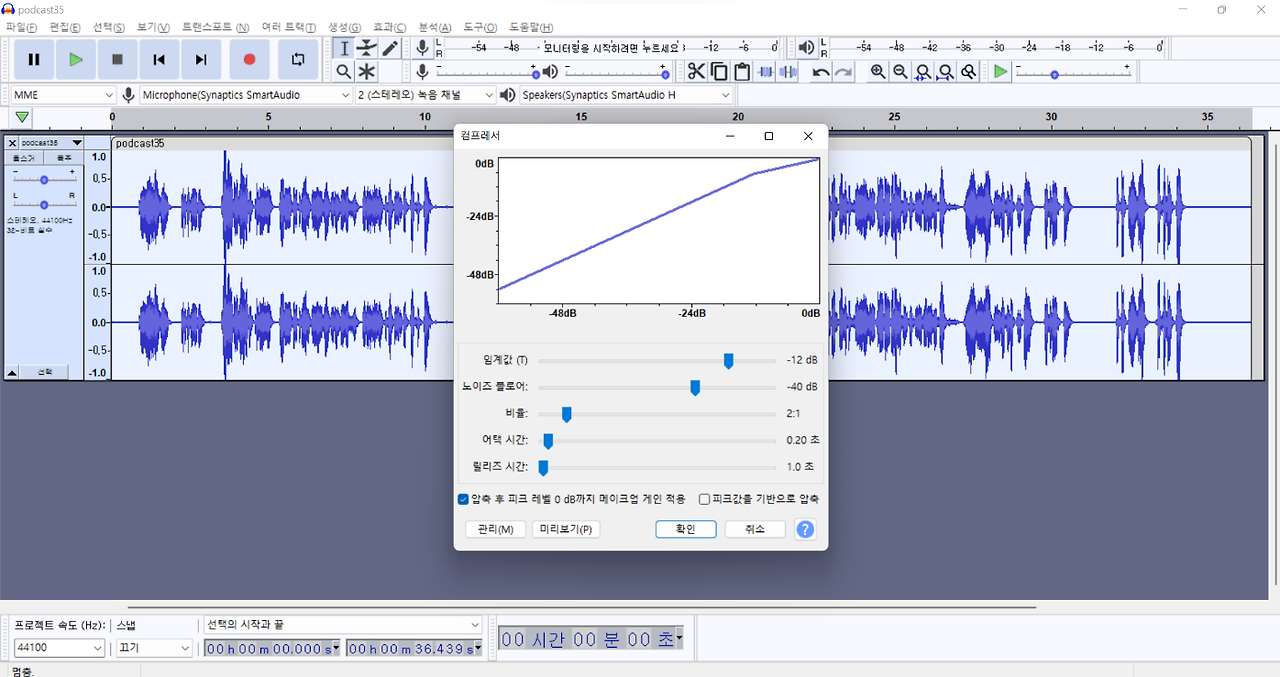Redo with the grayed redo arrow
The width and height of the screenshot is (1280, 677).
tap(843, 71)
